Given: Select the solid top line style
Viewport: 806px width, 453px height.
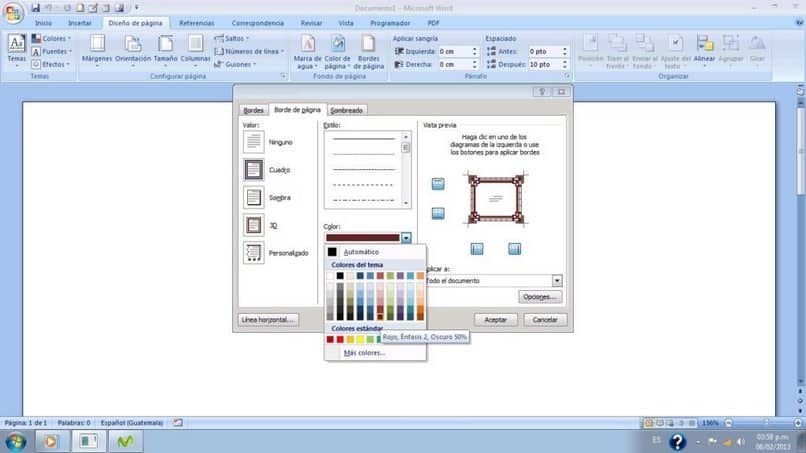Looking at the screenshot, I should pyautogui.click(x=363, y=139).
